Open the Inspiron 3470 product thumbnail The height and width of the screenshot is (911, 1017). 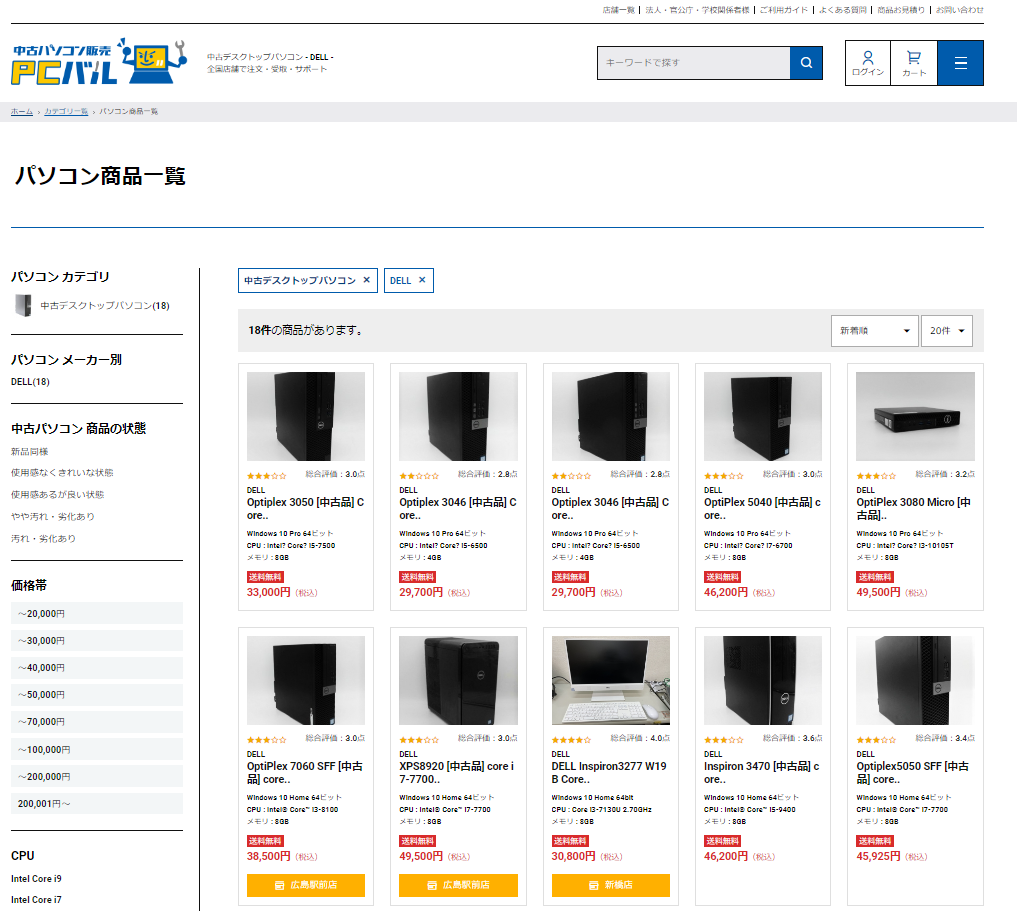tap(763, 680)
